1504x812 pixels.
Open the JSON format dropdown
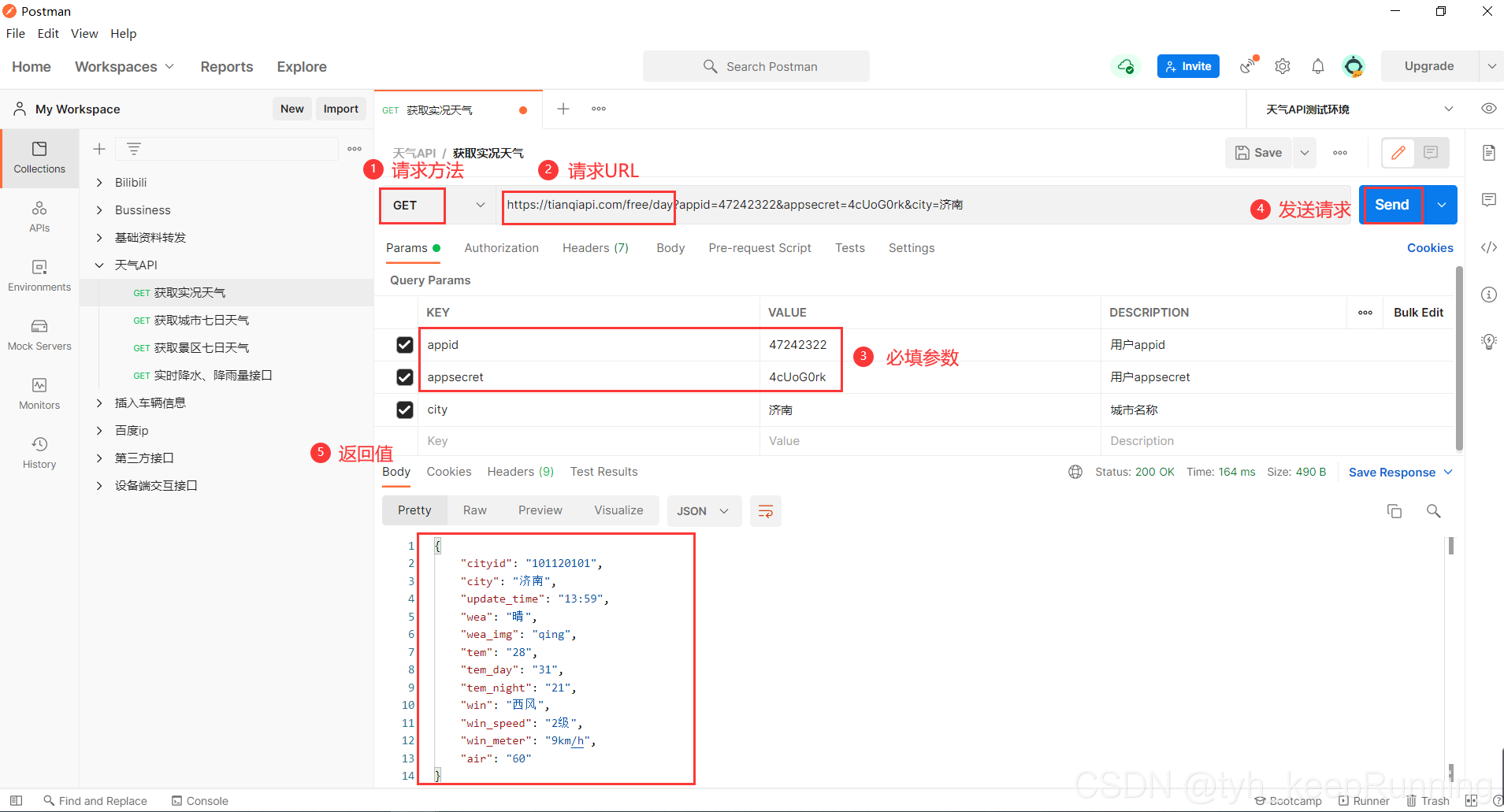point(703,511)
